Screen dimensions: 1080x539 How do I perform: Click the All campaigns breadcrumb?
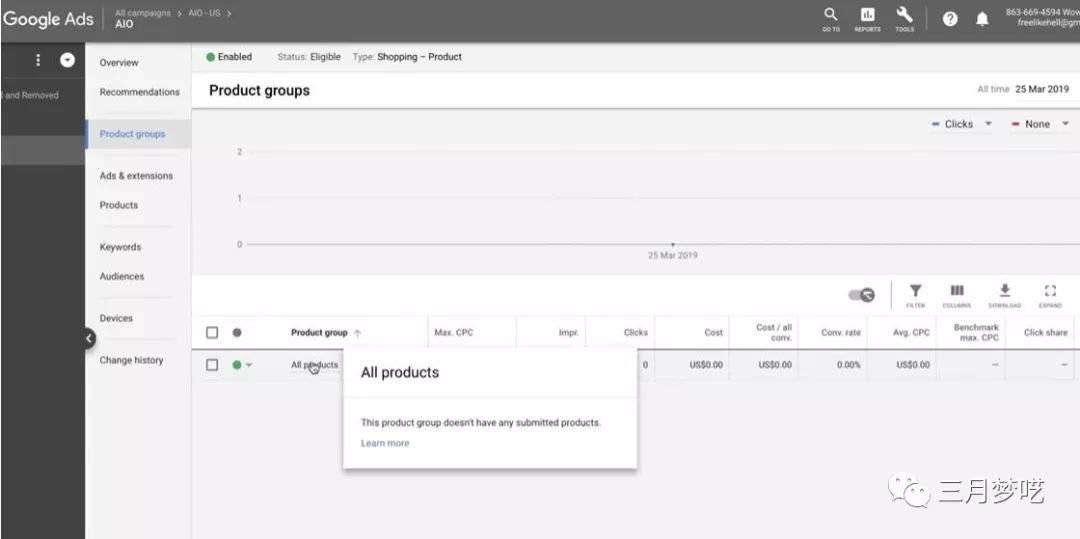[142, 13]
